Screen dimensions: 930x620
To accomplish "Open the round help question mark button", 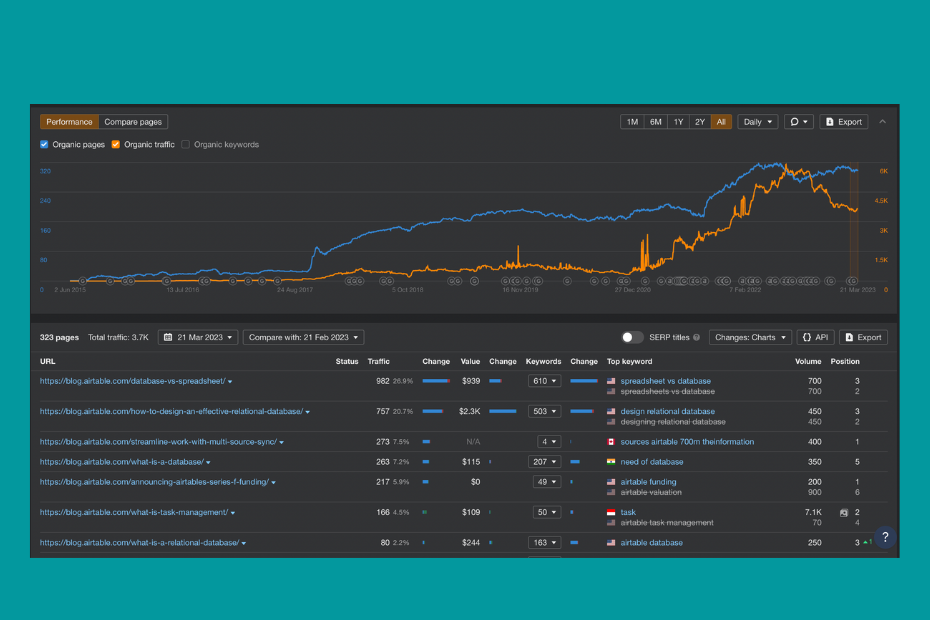I will coord(885,537).
